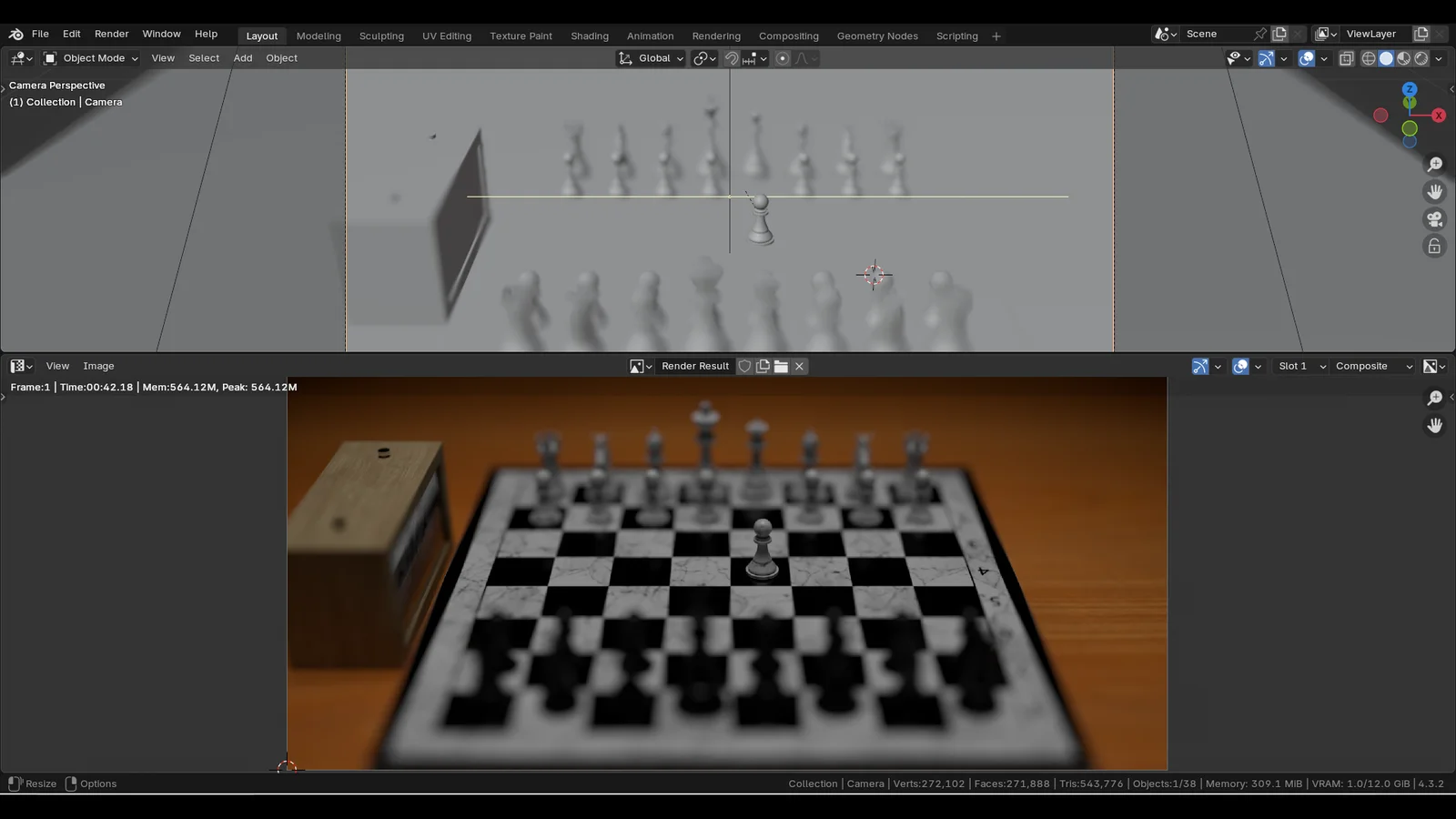
Task: Click the Image menu in image editor
Action: click(x=98, y=366)
